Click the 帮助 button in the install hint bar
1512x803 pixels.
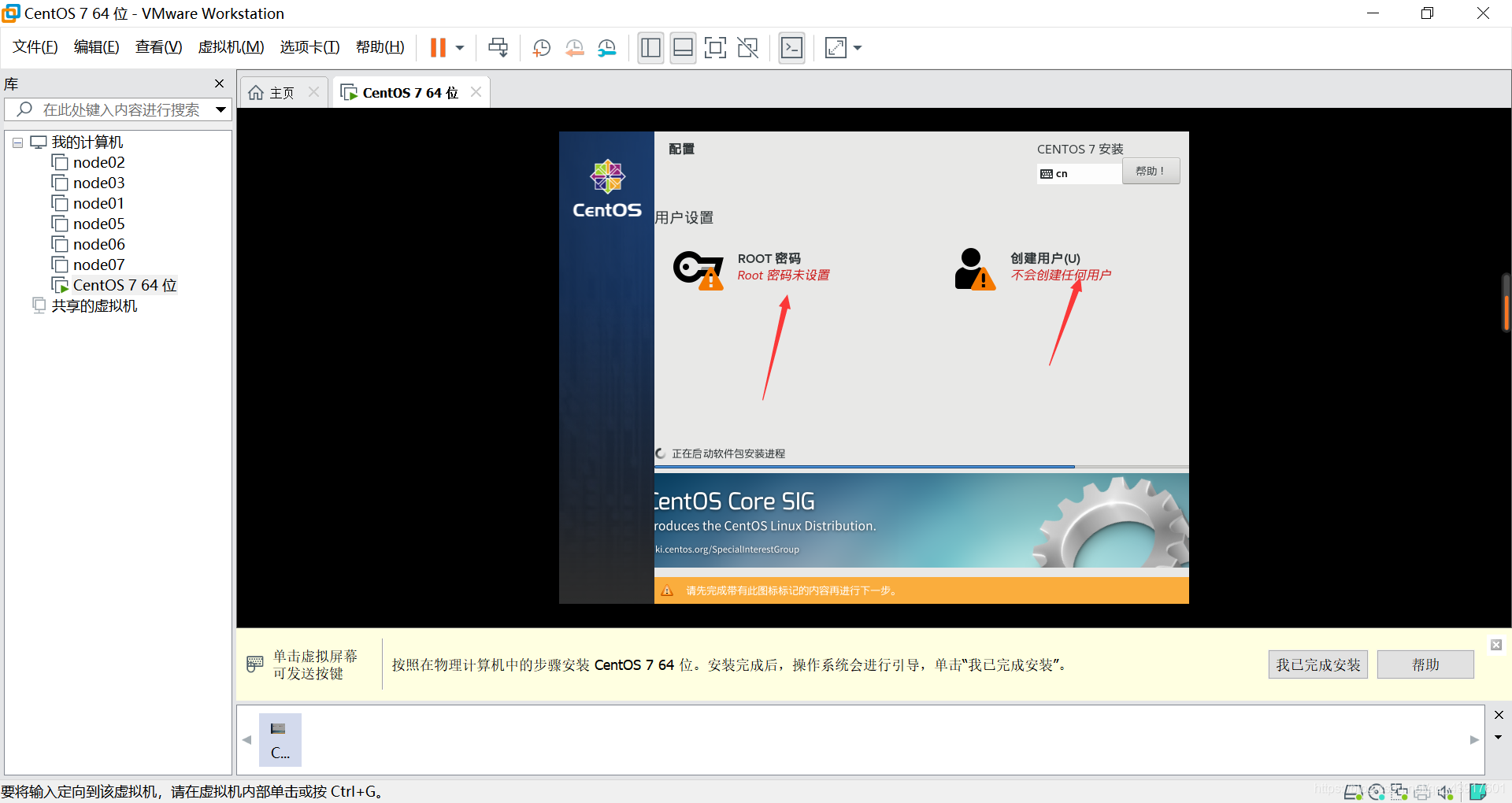coord(1425,665)
